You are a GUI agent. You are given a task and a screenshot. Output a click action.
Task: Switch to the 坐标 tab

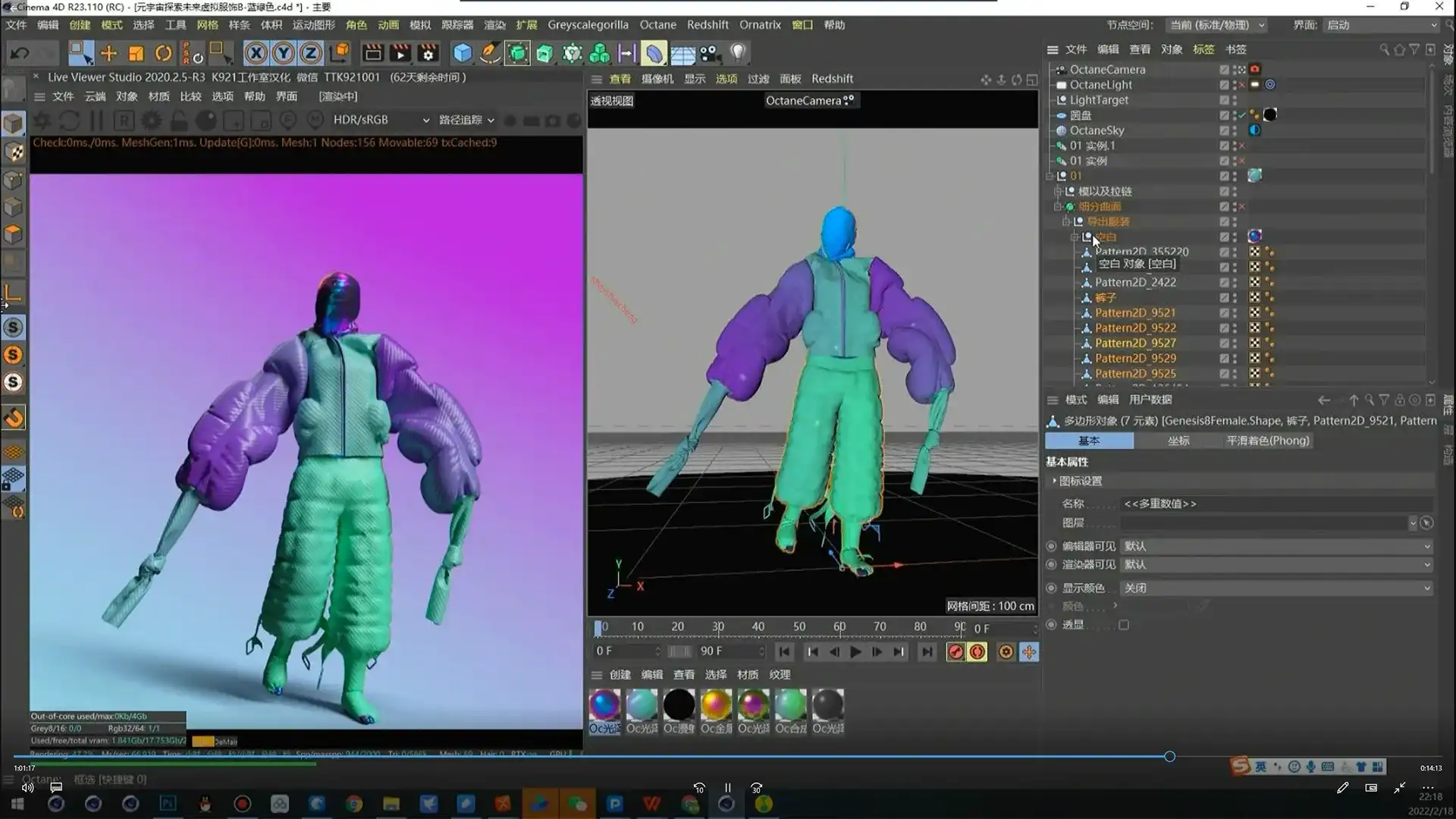(x=1178, y=441)
